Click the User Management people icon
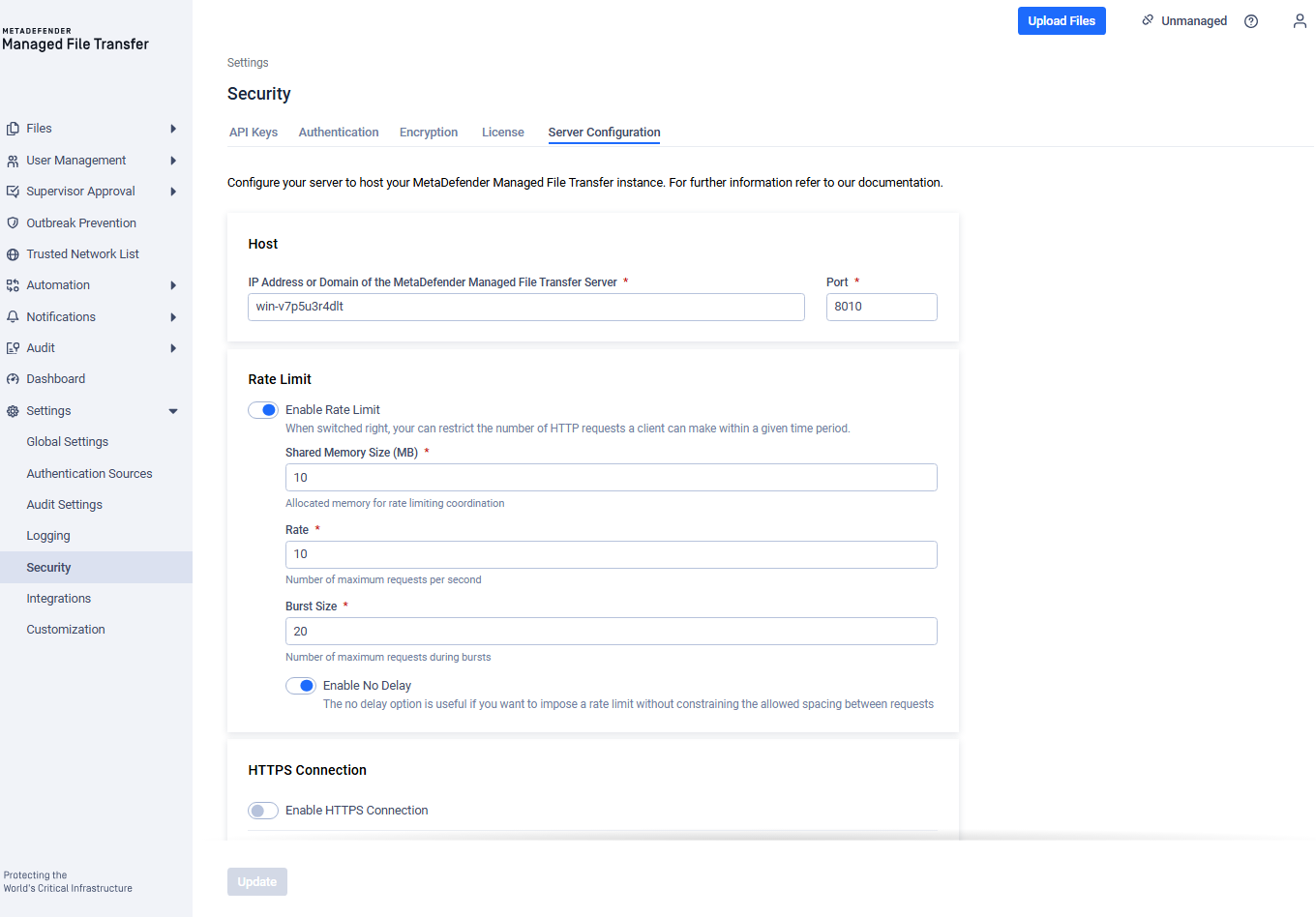Image resolution: width=1316 pixels, height=917 pixels. coord(13,161)
